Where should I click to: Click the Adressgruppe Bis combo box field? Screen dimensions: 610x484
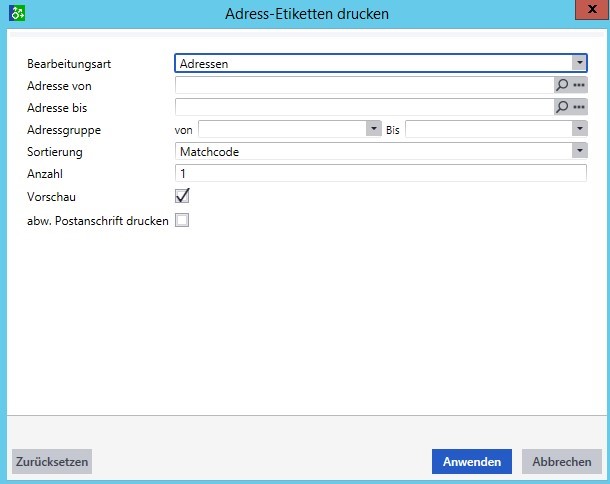[487, 129]
